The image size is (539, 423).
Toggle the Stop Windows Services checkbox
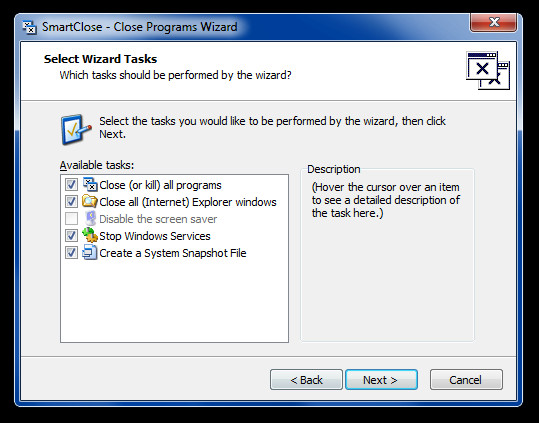pyautogui.click(x=71, y=236)
